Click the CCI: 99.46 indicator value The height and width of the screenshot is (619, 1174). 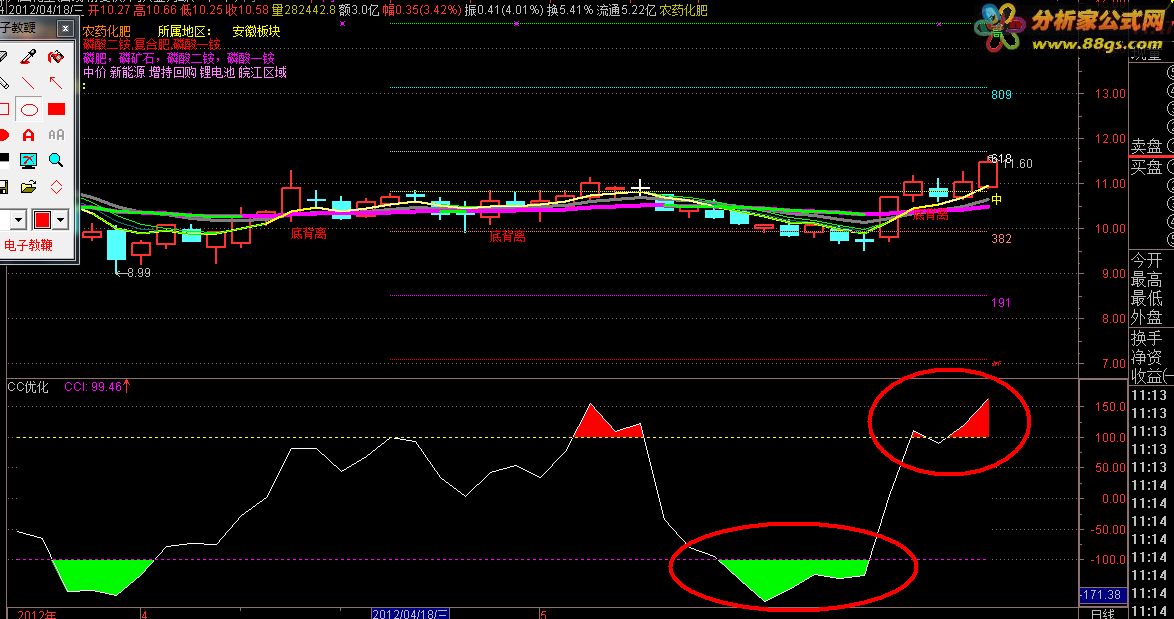(x=93, y=387)
